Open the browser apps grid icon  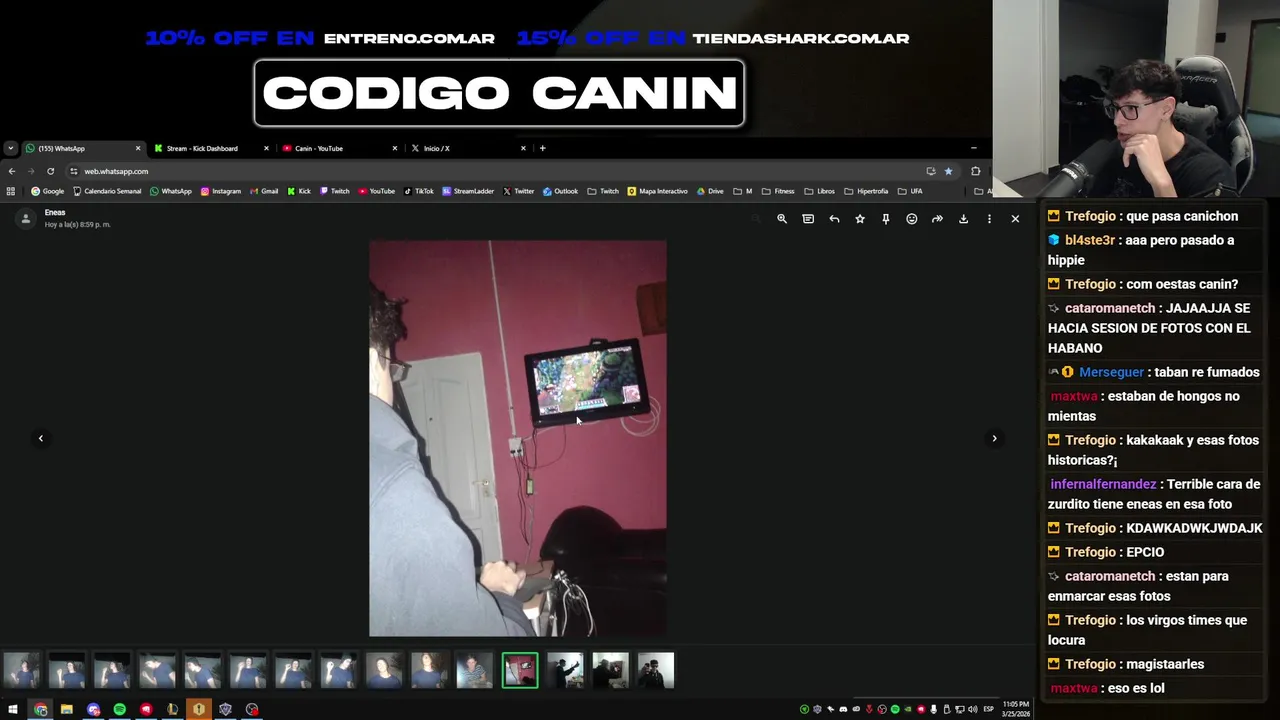pos(11,191)
